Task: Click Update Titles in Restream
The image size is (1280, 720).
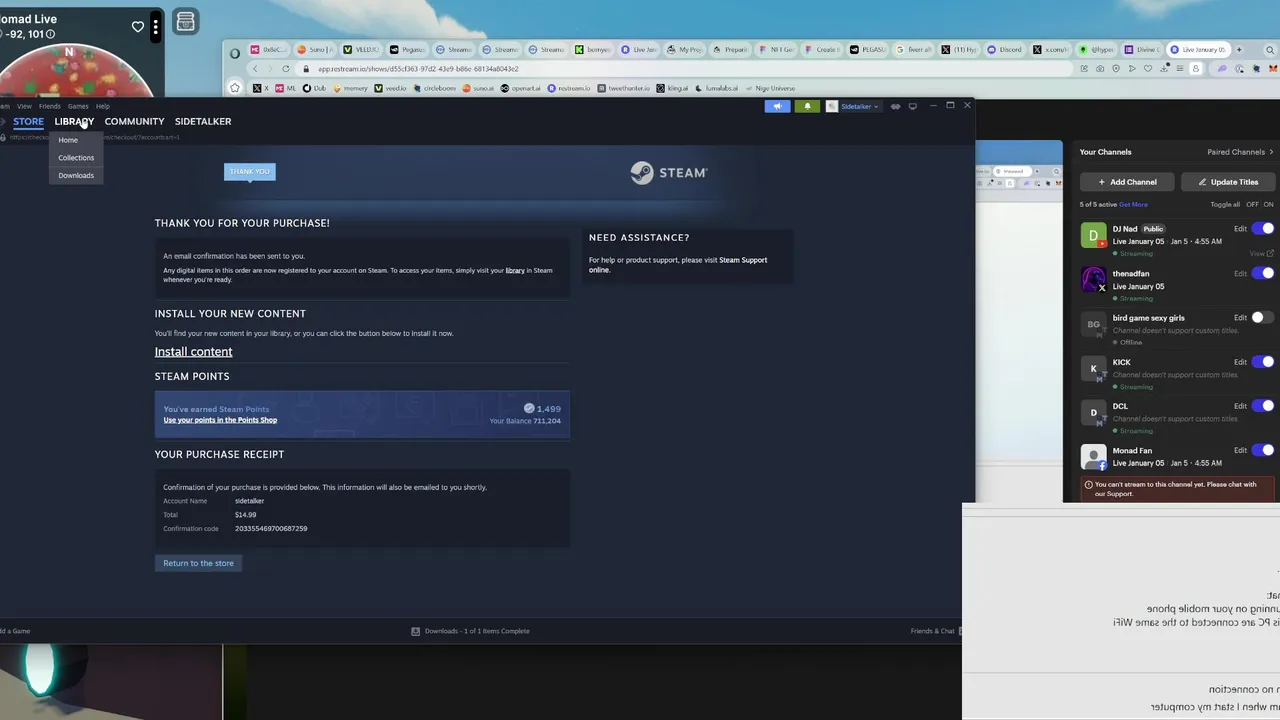Action: point(1228,182)
